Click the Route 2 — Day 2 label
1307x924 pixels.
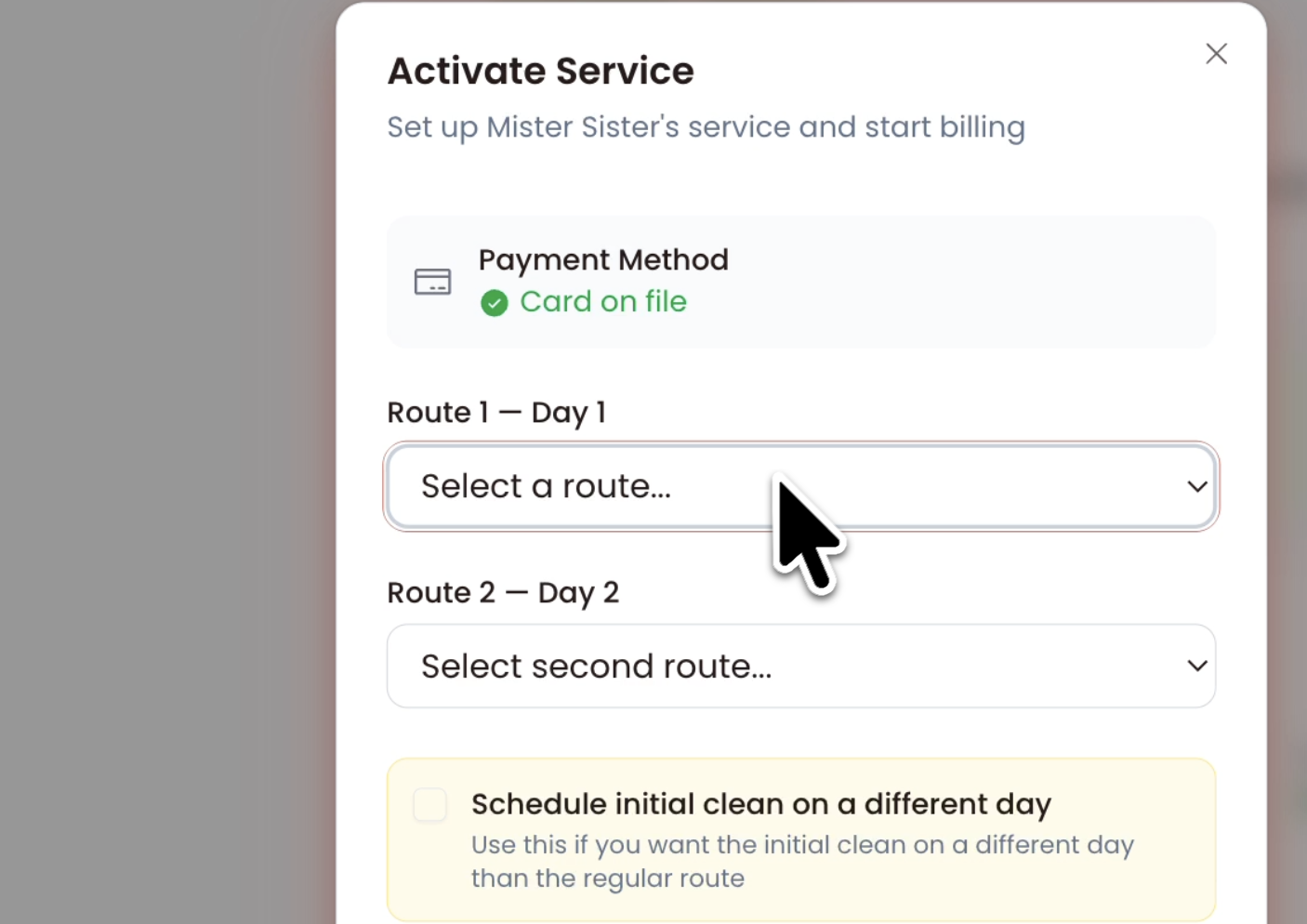click(x=503, y=592)
